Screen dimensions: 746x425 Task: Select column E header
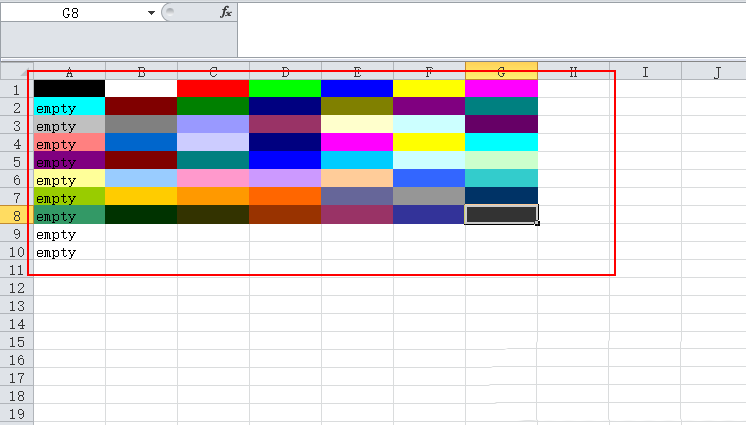[357, 72]
